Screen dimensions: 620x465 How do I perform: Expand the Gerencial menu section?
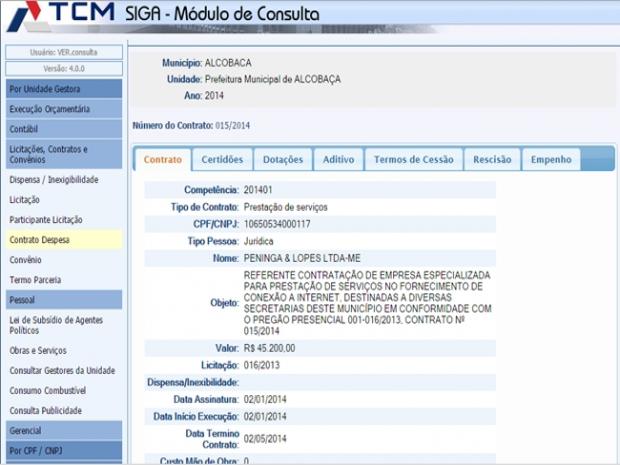64,431
